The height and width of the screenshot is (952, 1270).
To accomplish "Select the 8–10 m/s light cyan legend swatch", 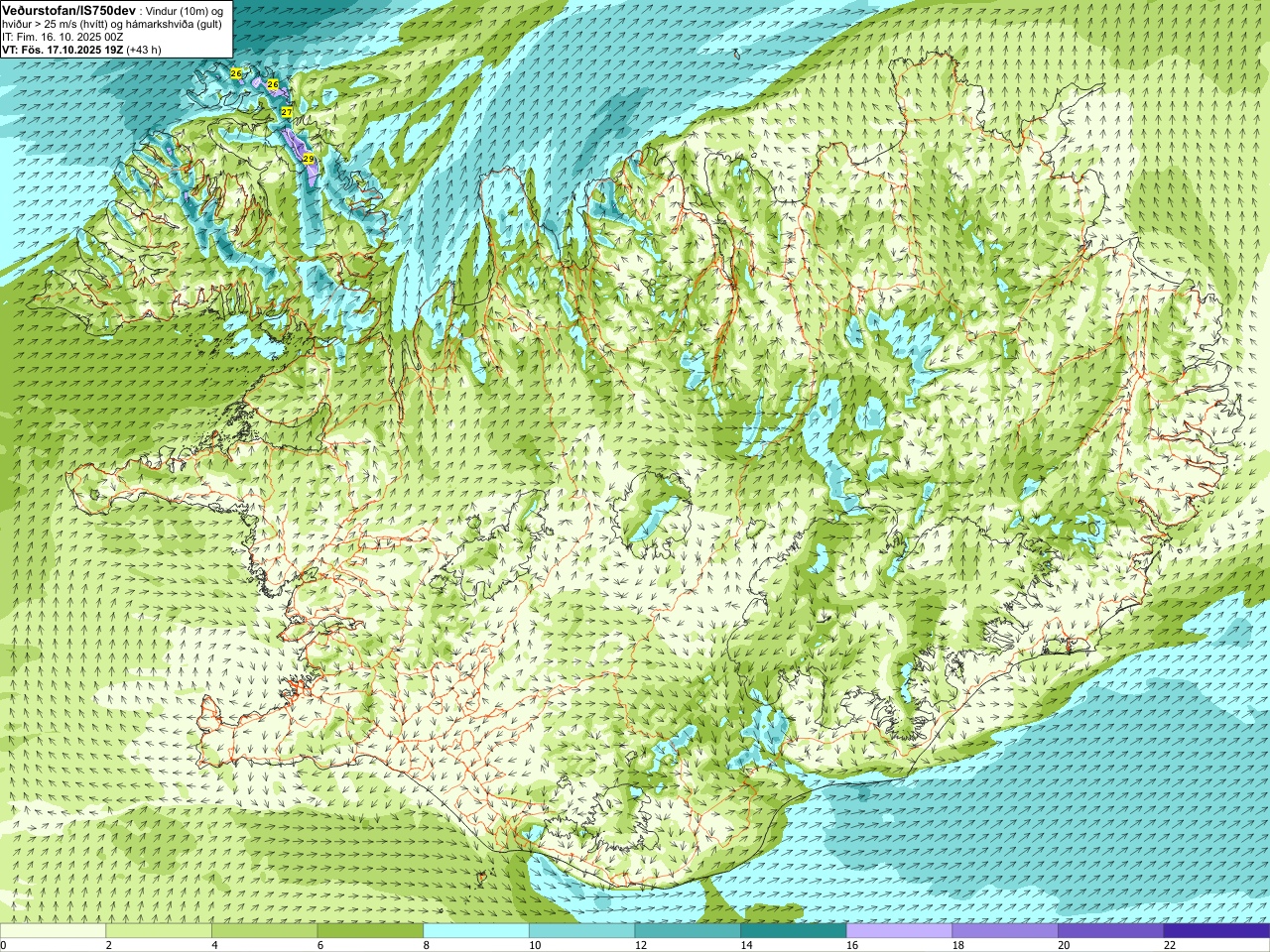I will click(476, 931).
